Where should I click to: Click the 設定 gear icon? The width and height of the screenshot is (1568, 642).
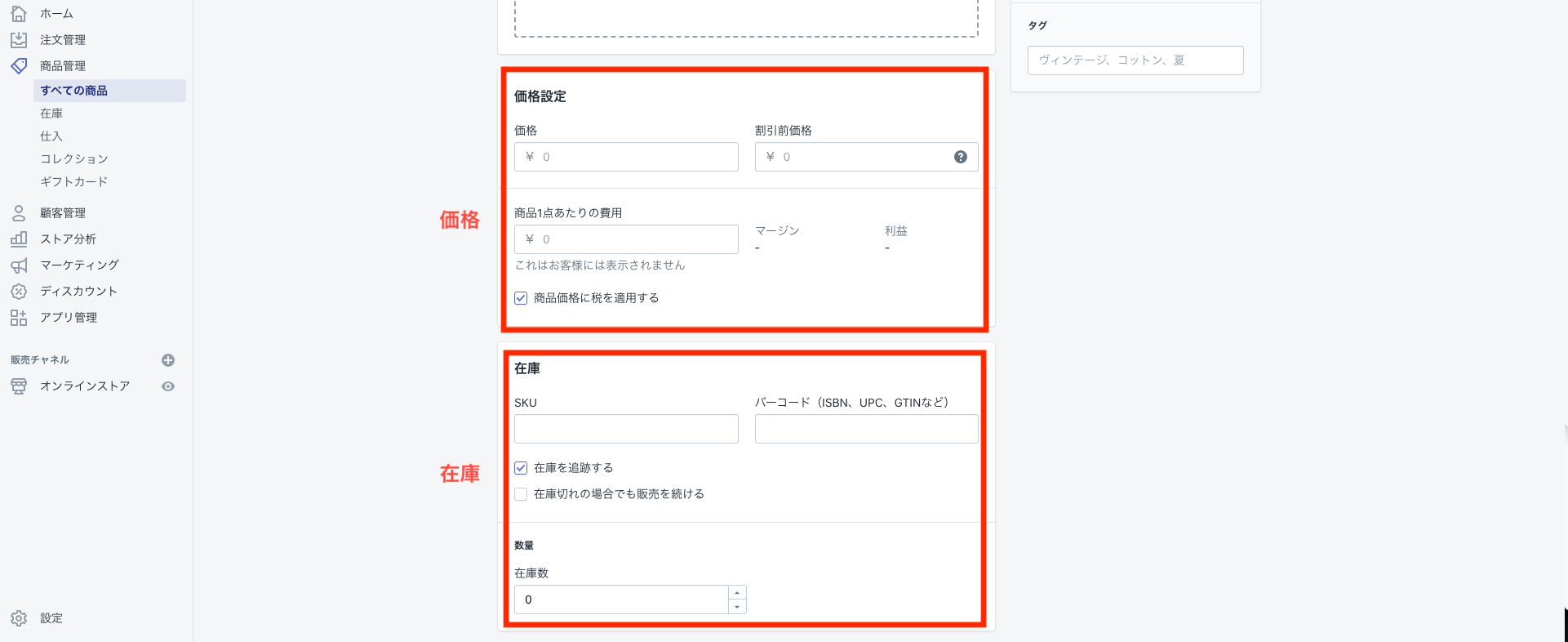[19, 618]
